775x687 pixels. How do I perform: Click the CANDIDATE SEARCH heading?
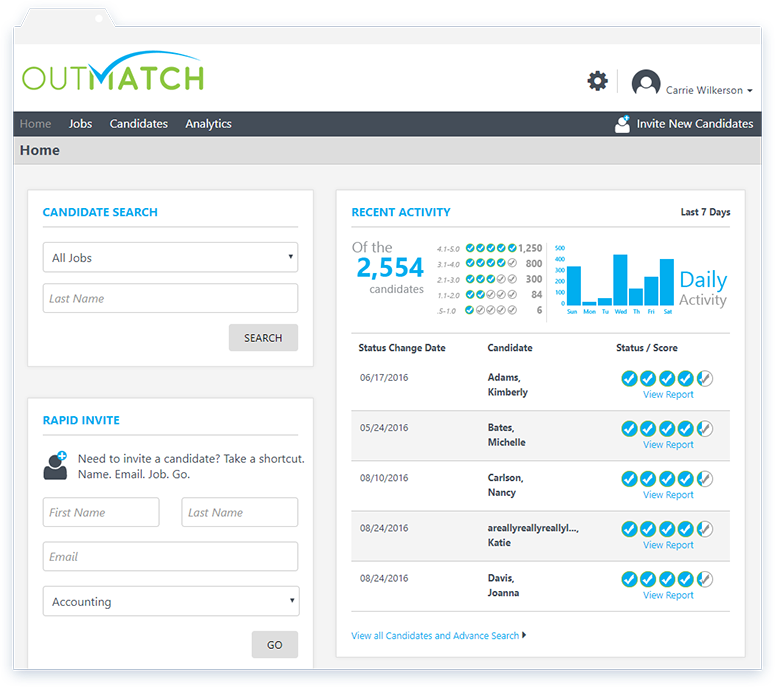click(x=100, y=212)
